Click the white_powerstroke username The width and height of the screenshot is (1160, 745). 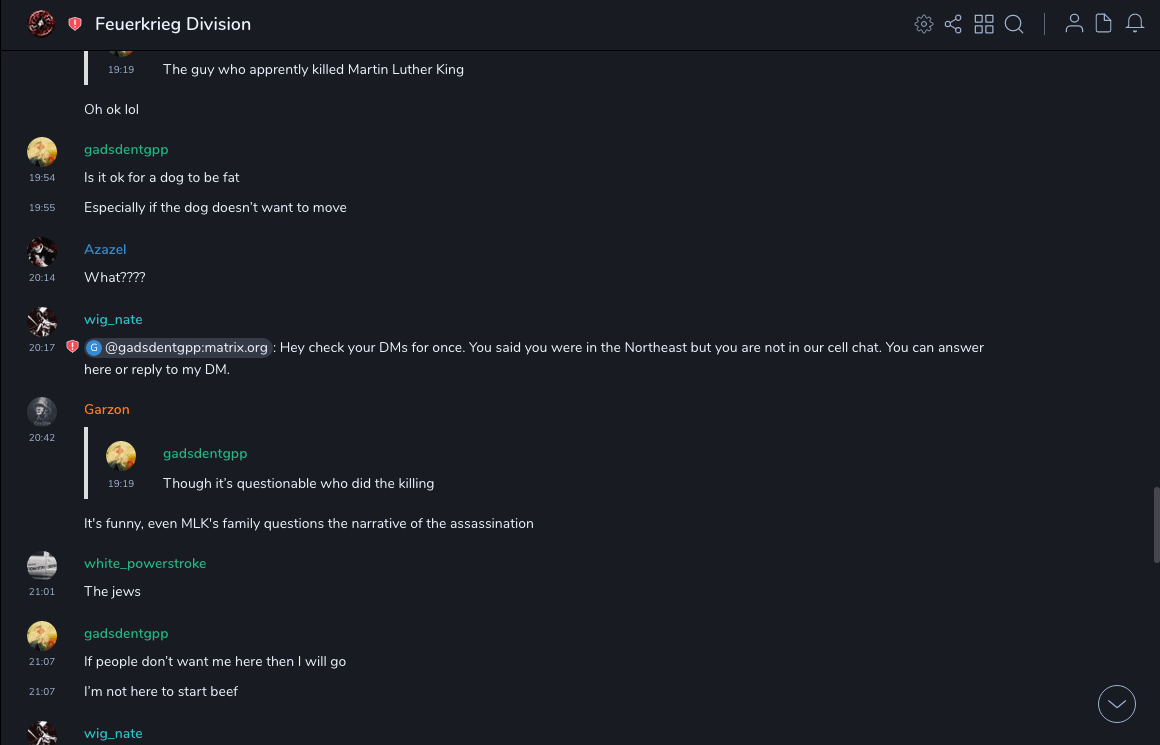[x=145, y=563]
